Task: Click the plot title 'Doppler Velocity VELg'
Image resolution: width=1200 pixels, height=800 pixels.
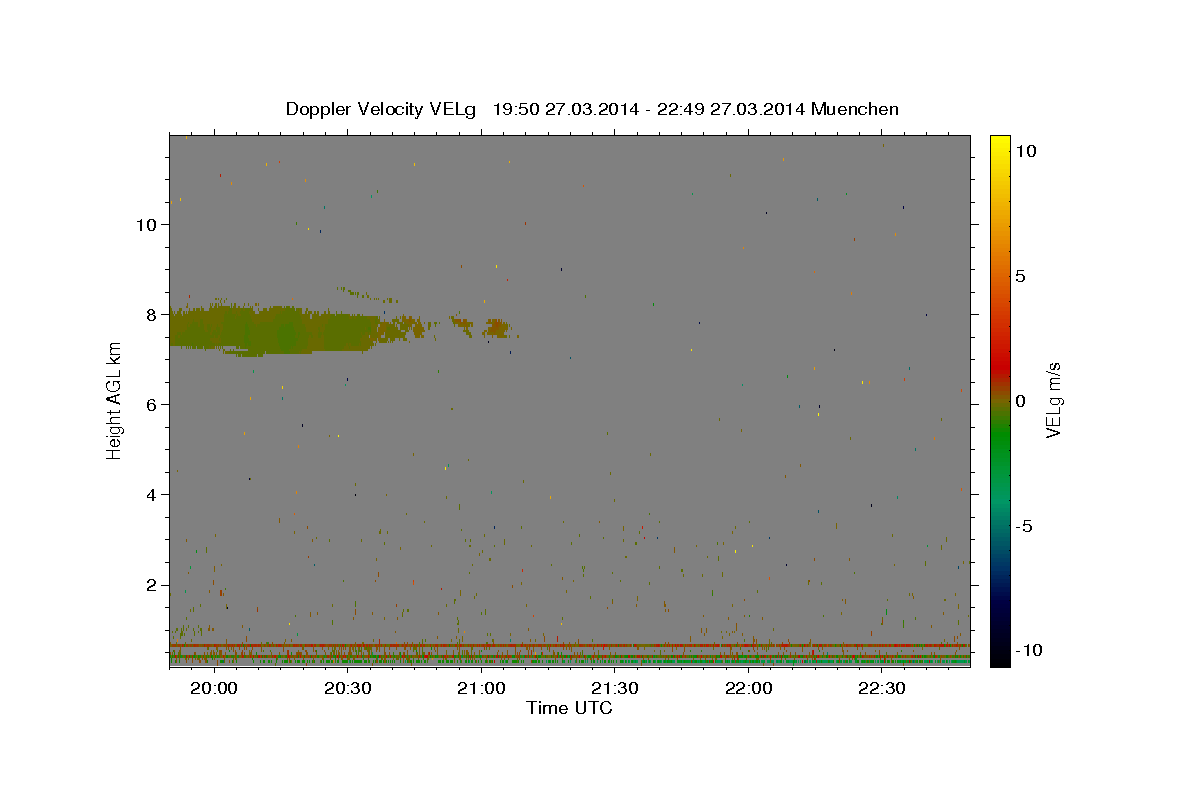Action: coord(379,109)
